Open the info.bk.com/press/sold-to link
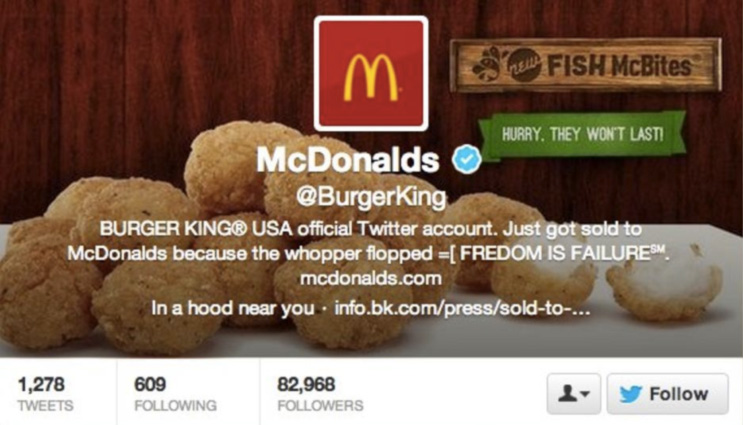Image resolution: width=743 pixels, height=425 pixels. point(462,309)
